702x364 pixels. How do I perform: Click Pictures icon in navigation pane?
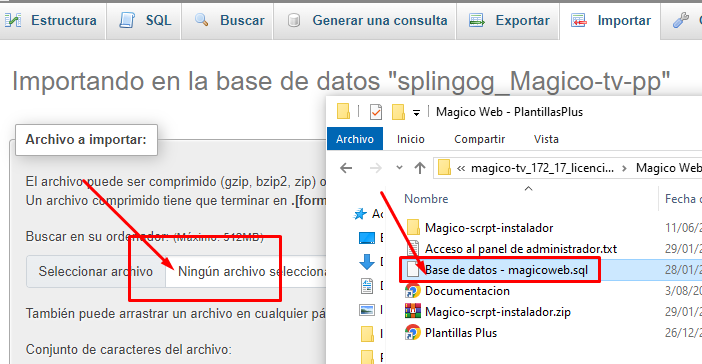pos(367,309)
